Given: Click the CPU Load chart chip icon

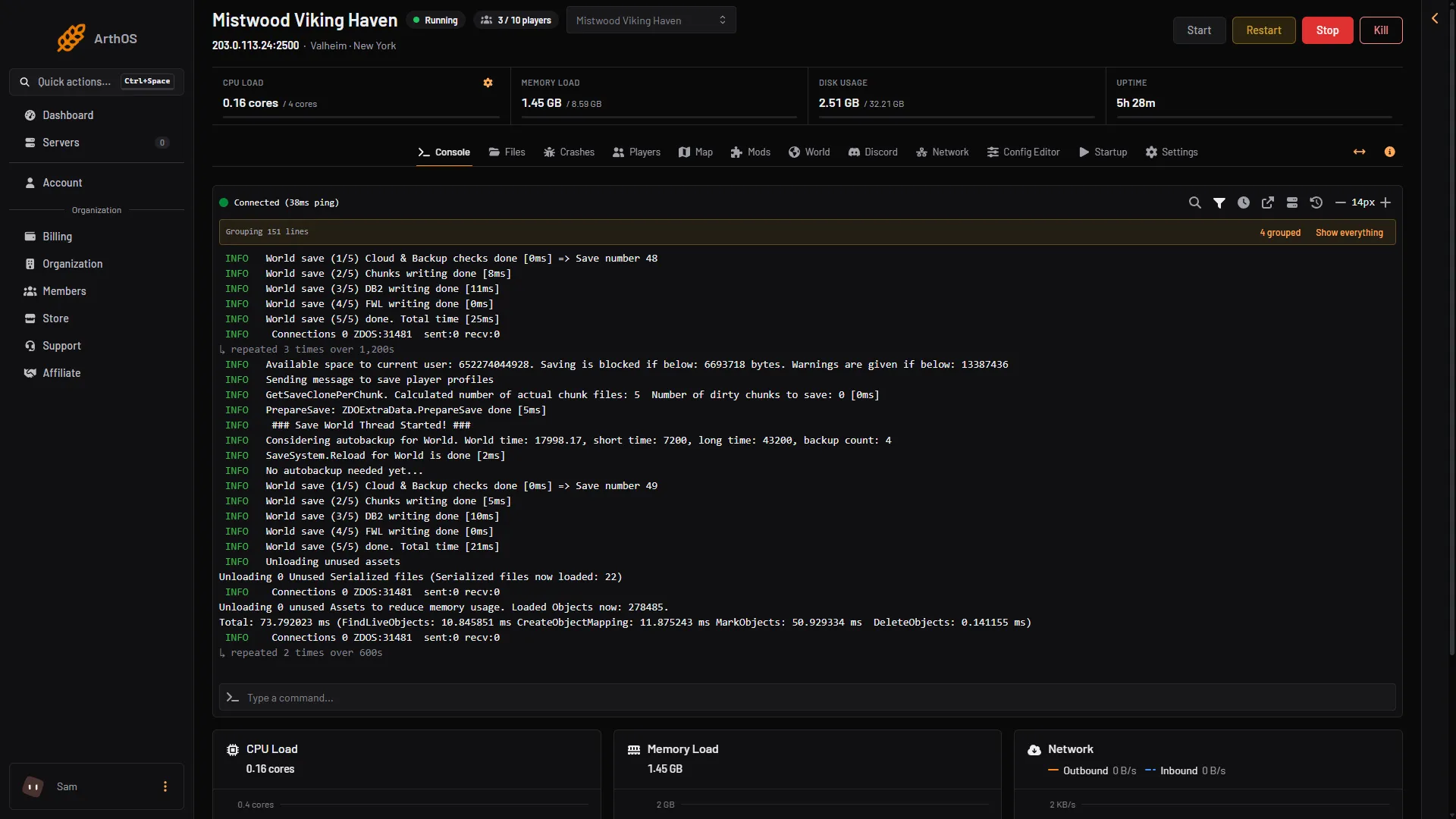Looking at the screenshot, I should coord(233,750).
